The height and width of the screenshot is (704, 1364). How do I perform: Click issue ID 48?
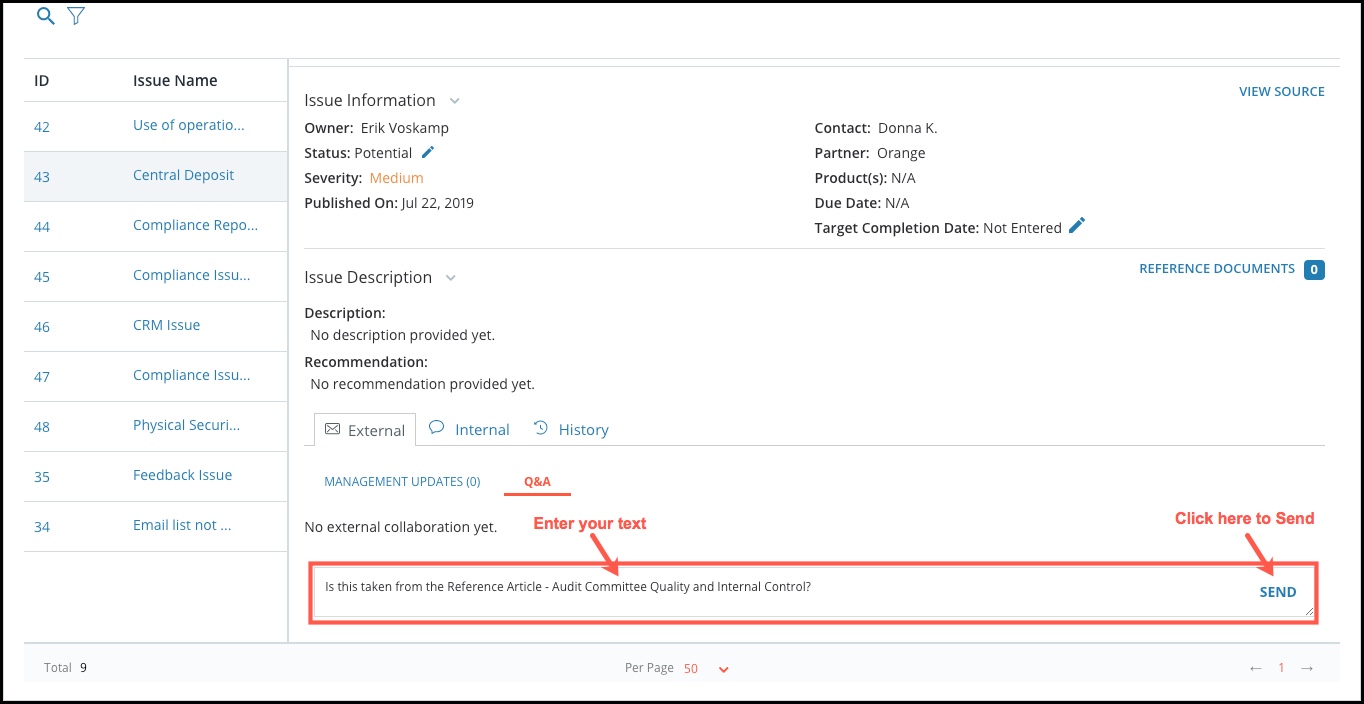(x=42, y=427)
